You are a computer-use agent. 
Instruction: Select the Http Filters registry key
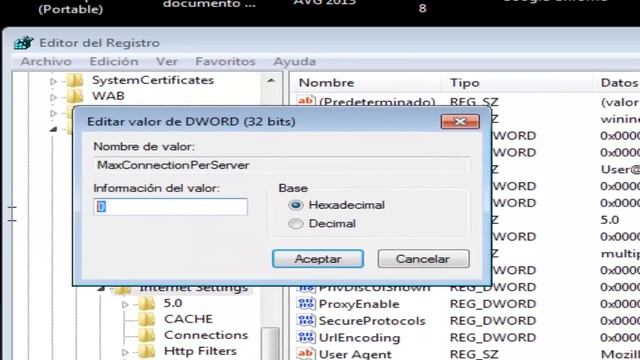tap(200, 351)
